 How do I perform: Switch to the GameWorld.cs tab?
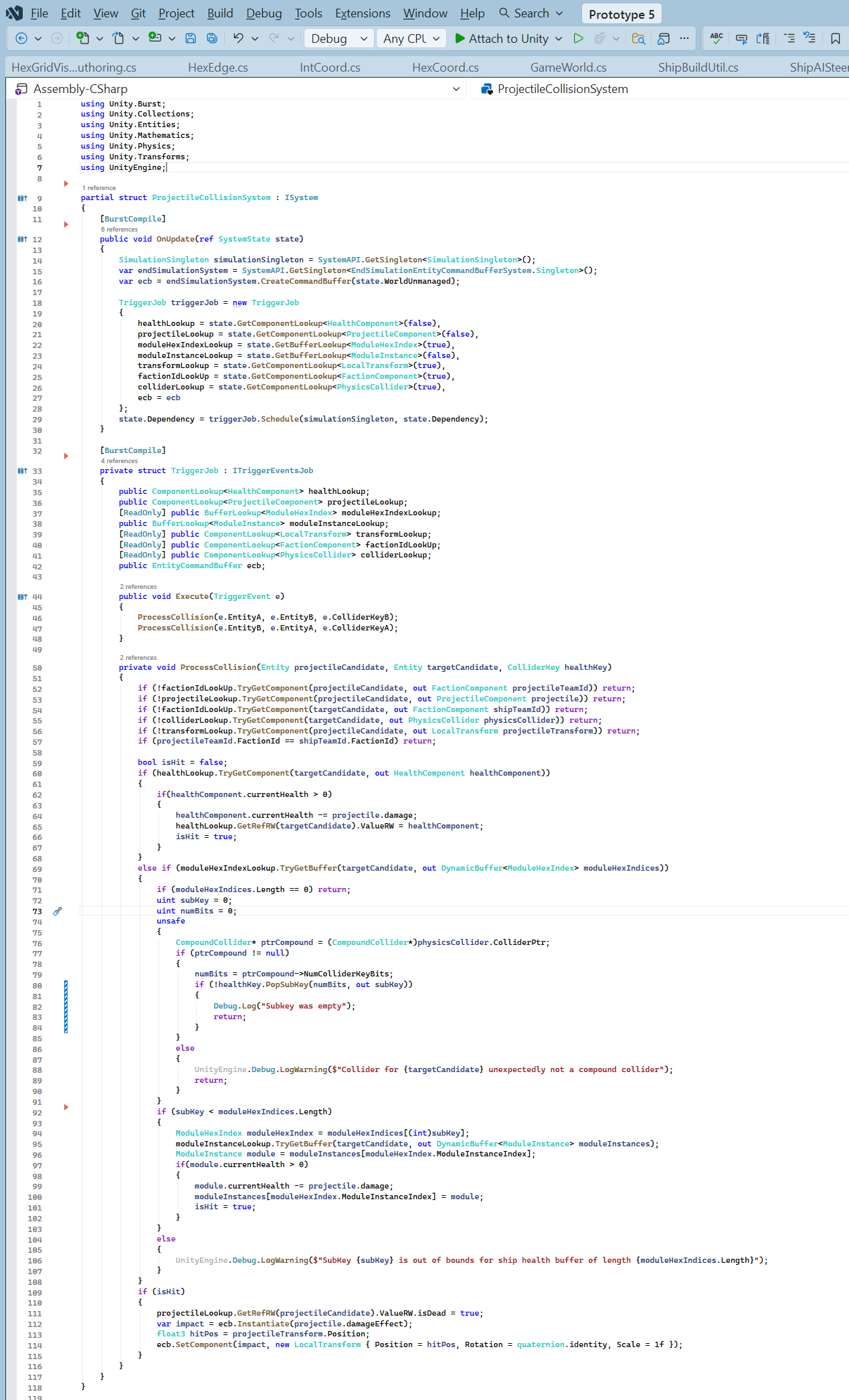568,67
